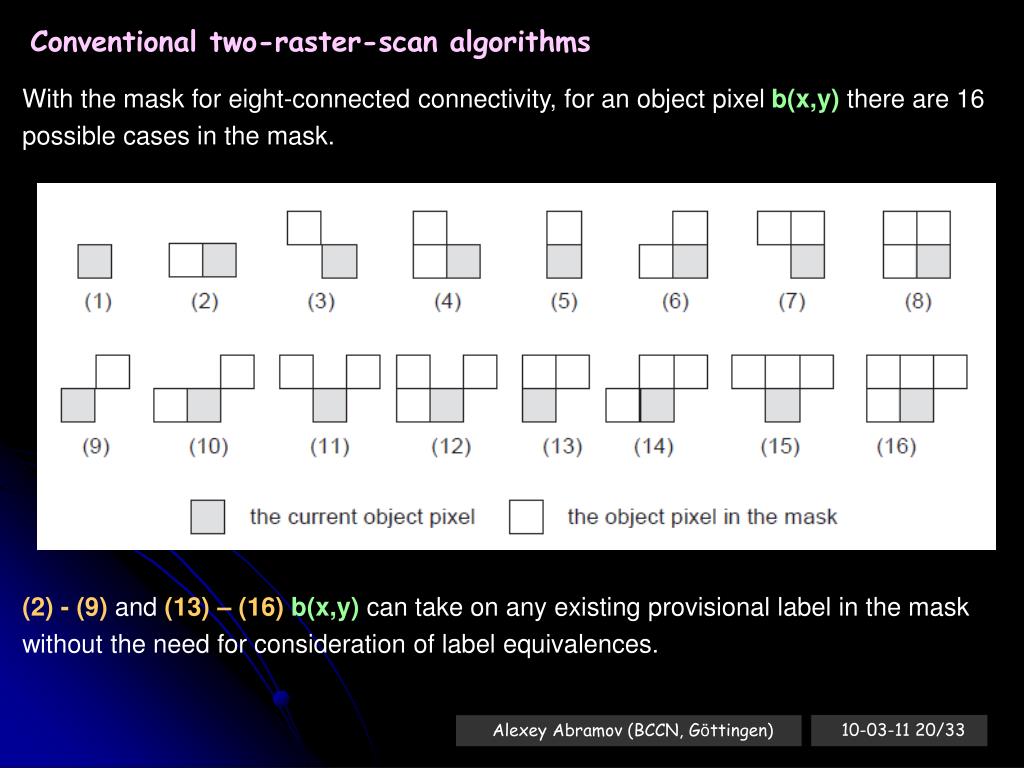Click the legend text 'the current object pixel'
1024x768 pixels.
point(362,517)
